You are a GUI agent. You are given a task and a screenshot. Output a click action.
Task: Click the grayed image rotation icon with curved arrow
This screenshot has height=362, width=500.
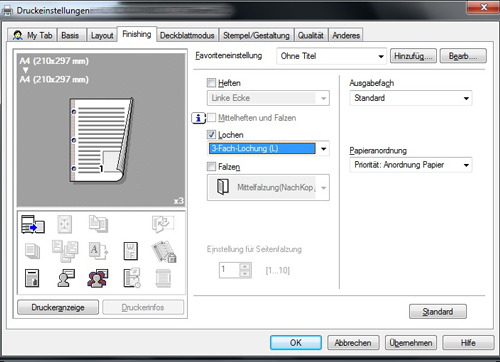(x=163, y=224)
